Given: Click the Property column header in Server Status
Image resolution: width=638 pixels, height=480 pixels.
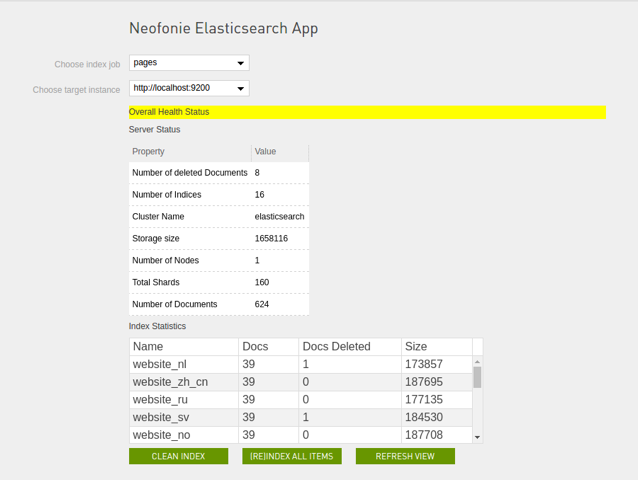Looking at the screenshot, I should click(x=189, y=152).
